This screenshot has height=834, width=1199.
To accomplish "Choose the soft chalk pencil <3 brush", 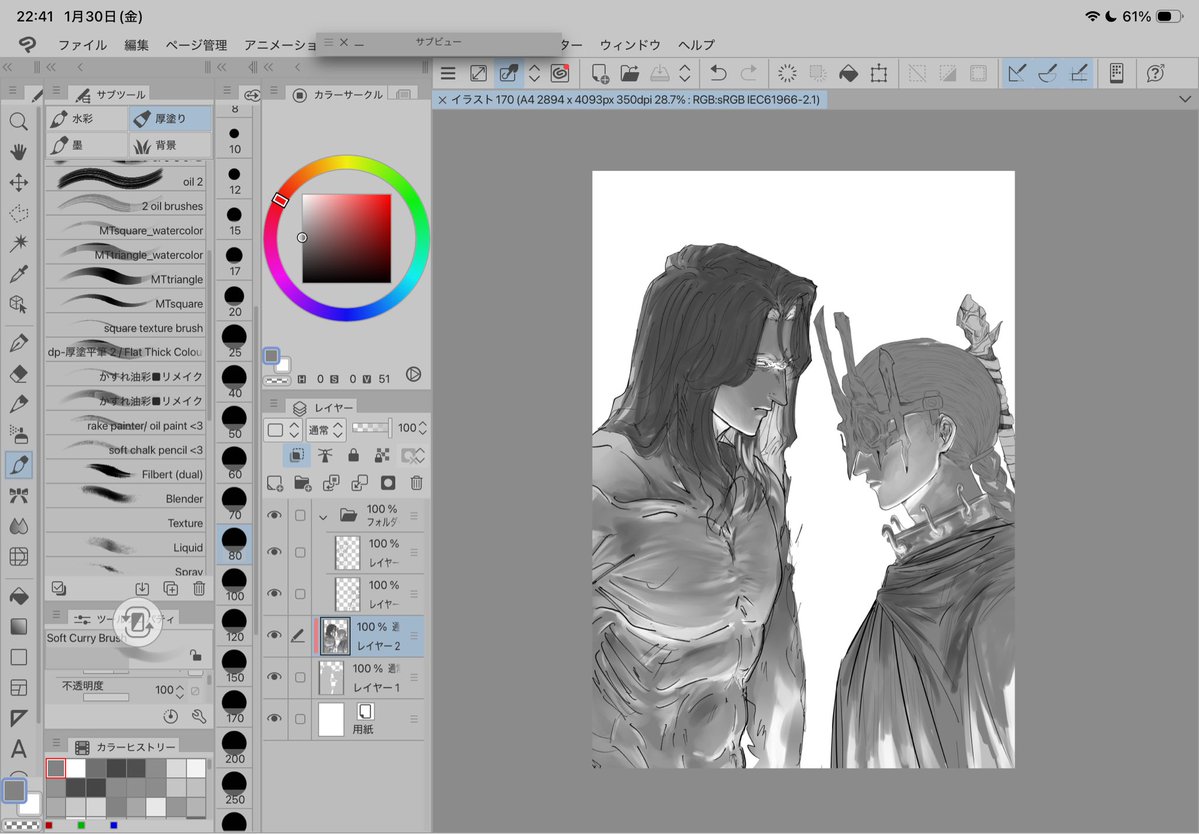I will pyautogui.click(x=125, y=449).
